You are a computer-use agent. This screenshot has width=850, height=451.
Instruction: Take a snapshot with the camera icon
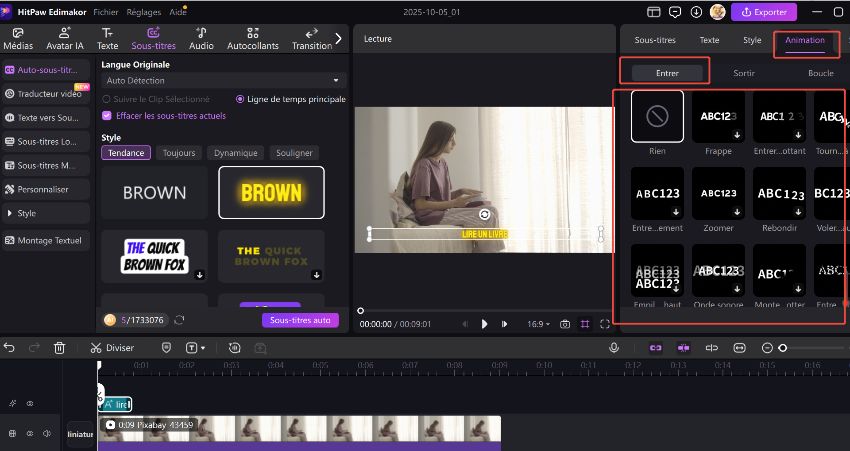(565, 324)
